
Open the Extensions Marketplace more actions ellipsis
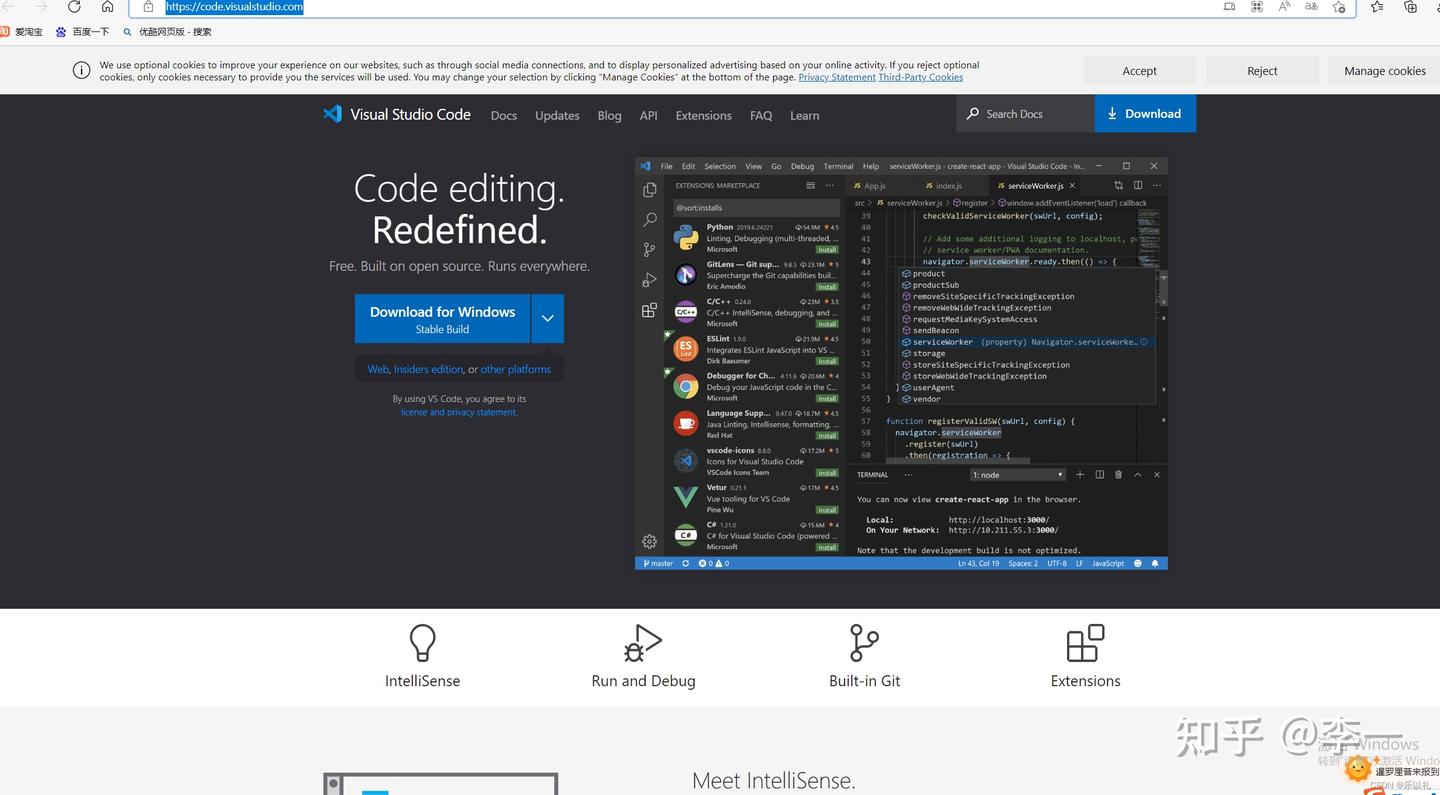click(829, 185)
